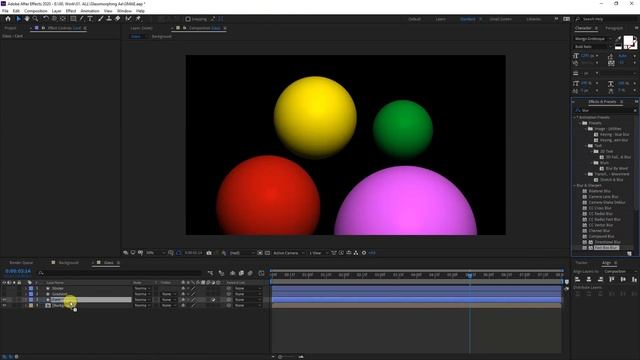Align layers horizontally centered icon
Viewport: 640px width, 360px height.
point(589,279)
